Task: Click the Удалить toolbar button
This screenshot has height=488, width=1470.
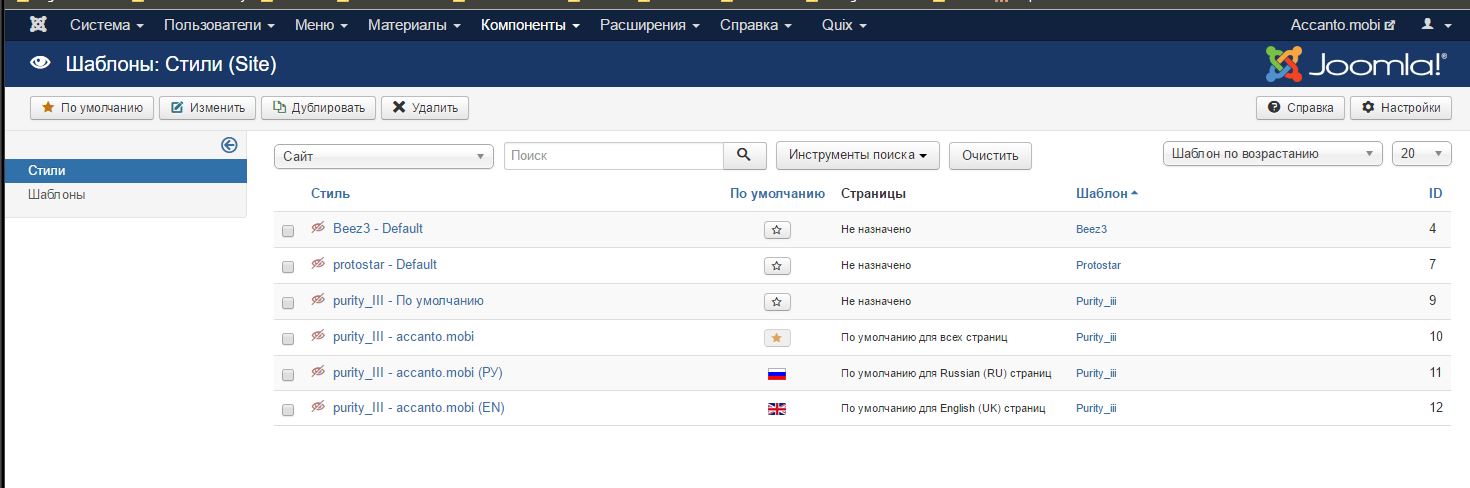Action: tap(425, 108)
